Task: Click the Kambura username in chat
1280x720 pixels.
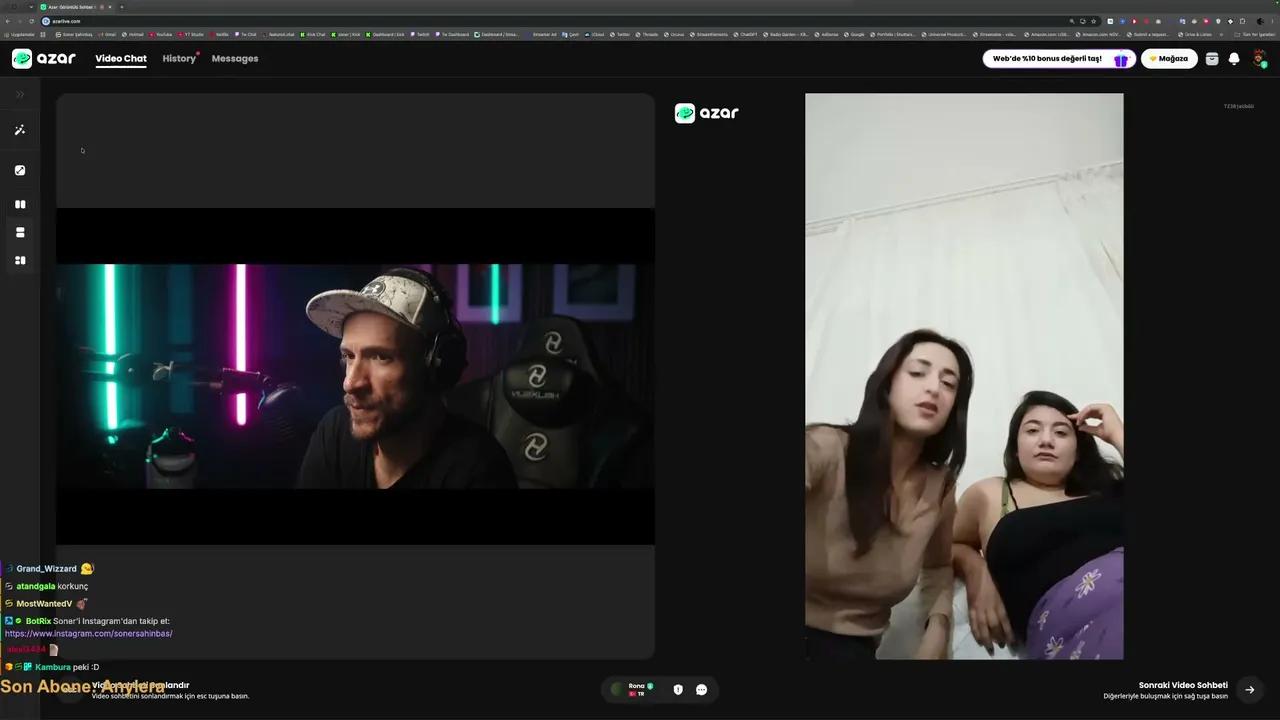Action: 53,667
